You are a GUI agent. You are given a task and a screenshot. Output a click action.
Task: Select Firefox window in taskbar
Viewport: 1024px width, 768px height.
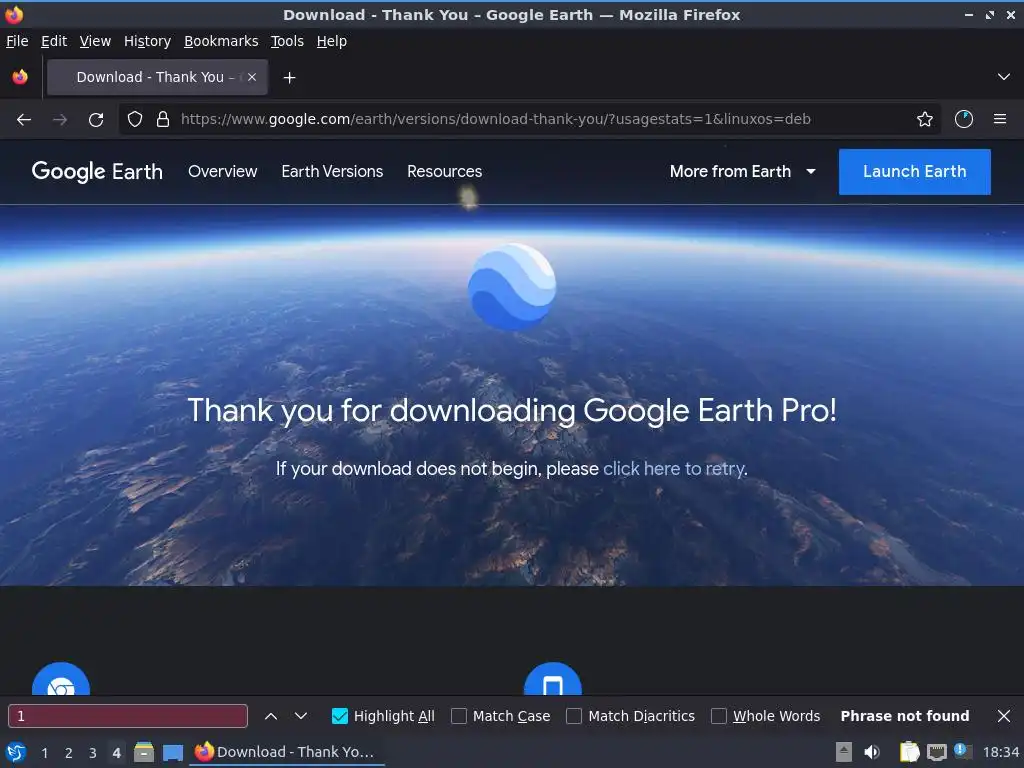coord(286,752)
